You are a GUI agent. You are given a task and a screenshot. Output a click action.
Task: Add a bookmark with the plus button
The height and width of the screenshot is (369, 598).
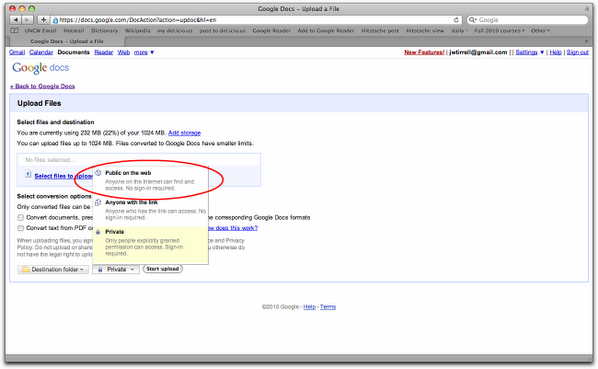pyautogui.click(x=43, y=19)
